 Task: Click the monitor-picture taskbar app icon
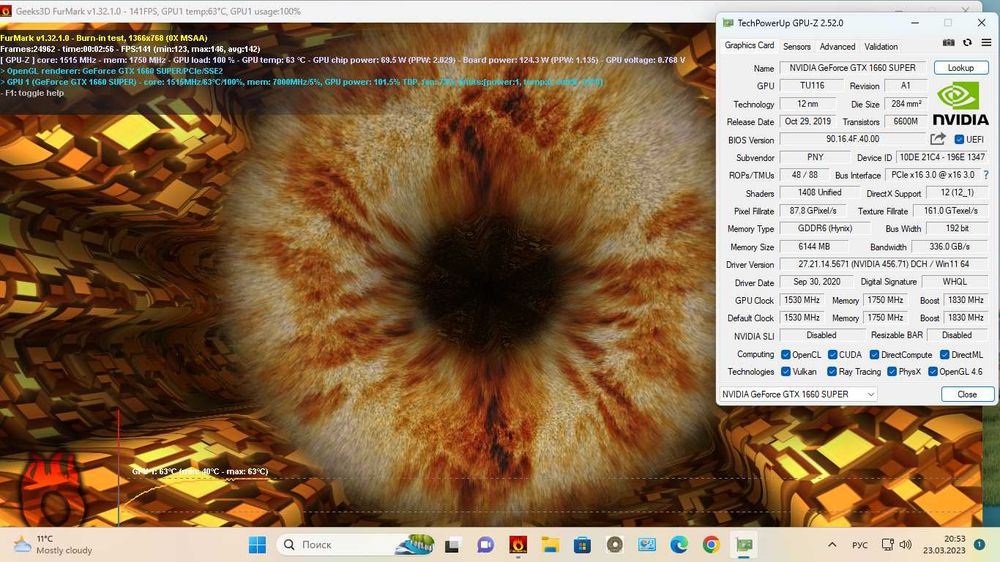(647, 545)
